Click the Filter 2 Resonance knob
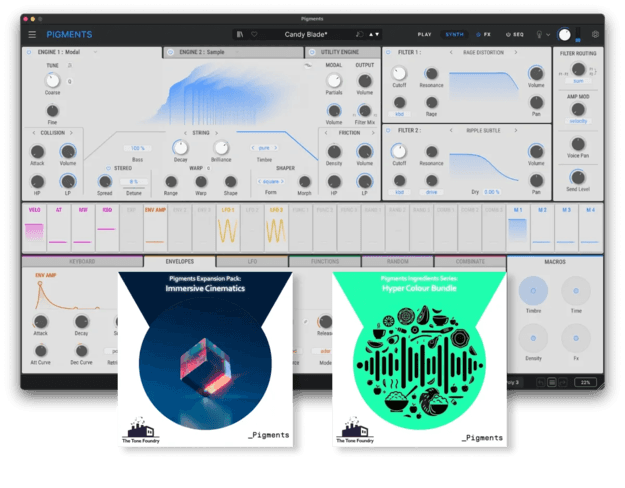This screenshot has width=625, height=488. 431,152
